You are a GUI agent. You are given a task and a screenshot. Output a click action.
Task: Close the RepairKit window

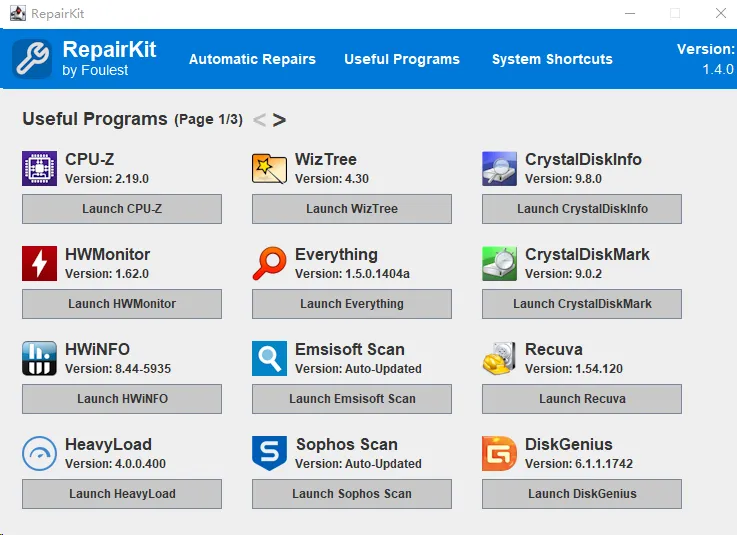721,13
